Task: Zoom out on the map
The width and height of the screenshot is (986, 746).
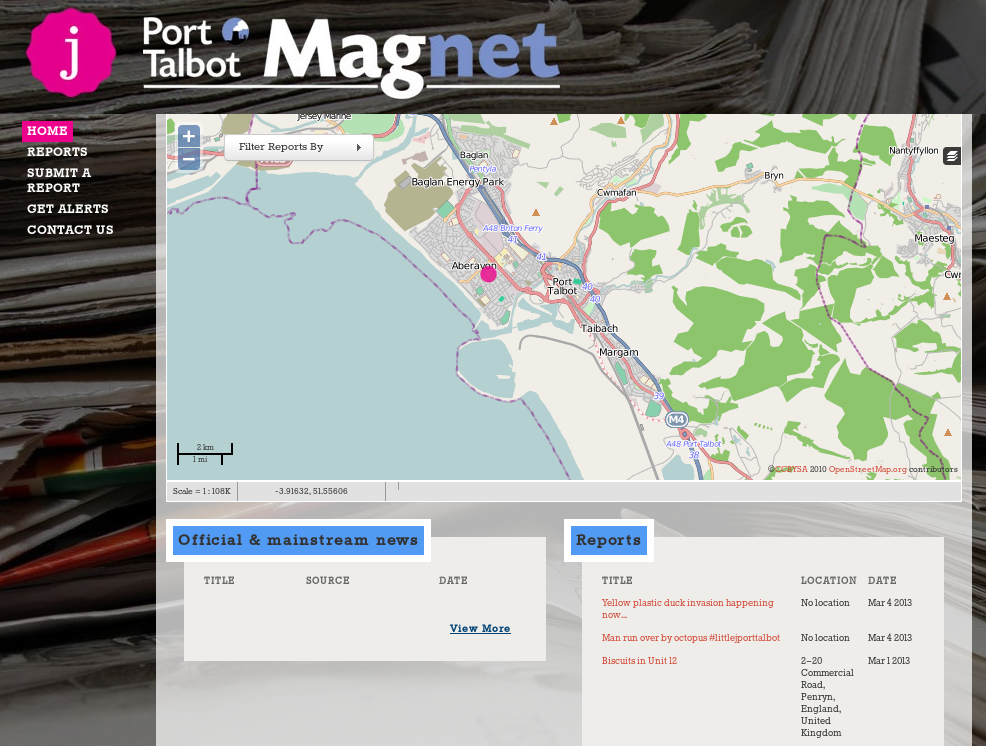Action: [x=189, y=159]
